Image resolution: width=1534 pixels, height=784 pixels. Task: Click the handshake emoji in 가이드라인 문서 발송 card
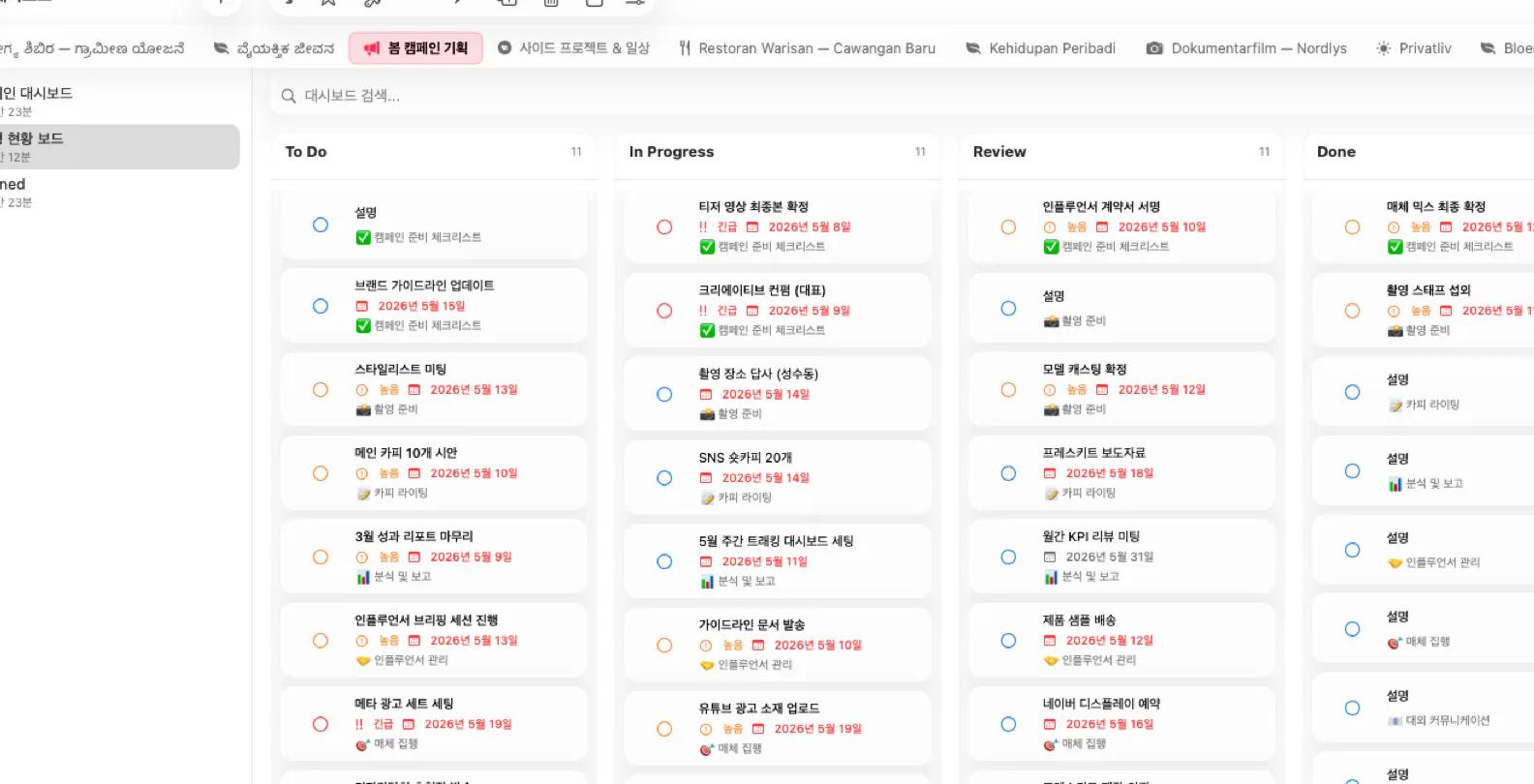[x=707, y=665]
